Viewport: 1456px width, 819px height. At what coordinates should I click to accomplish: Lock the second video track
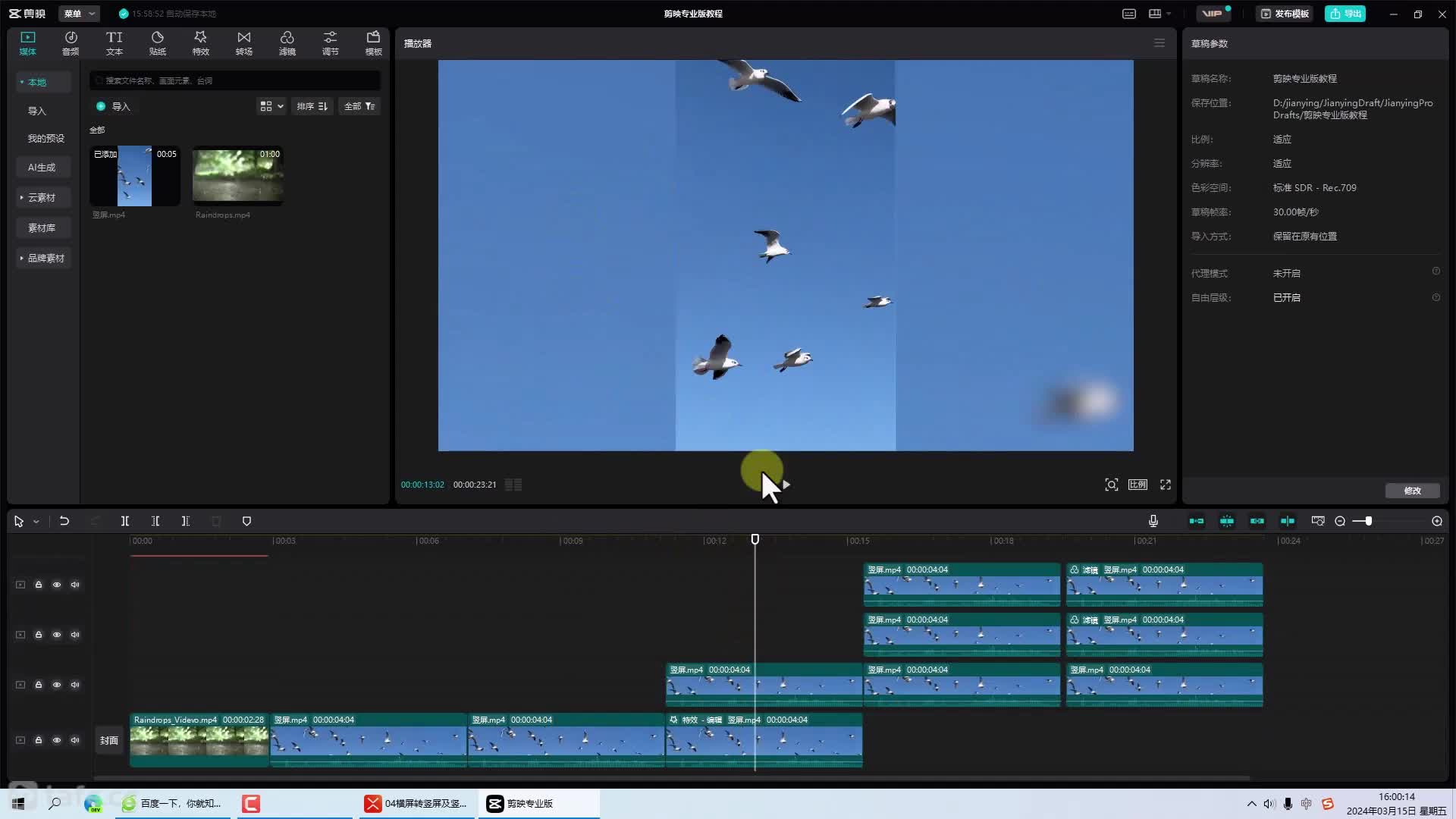point(39,635)
